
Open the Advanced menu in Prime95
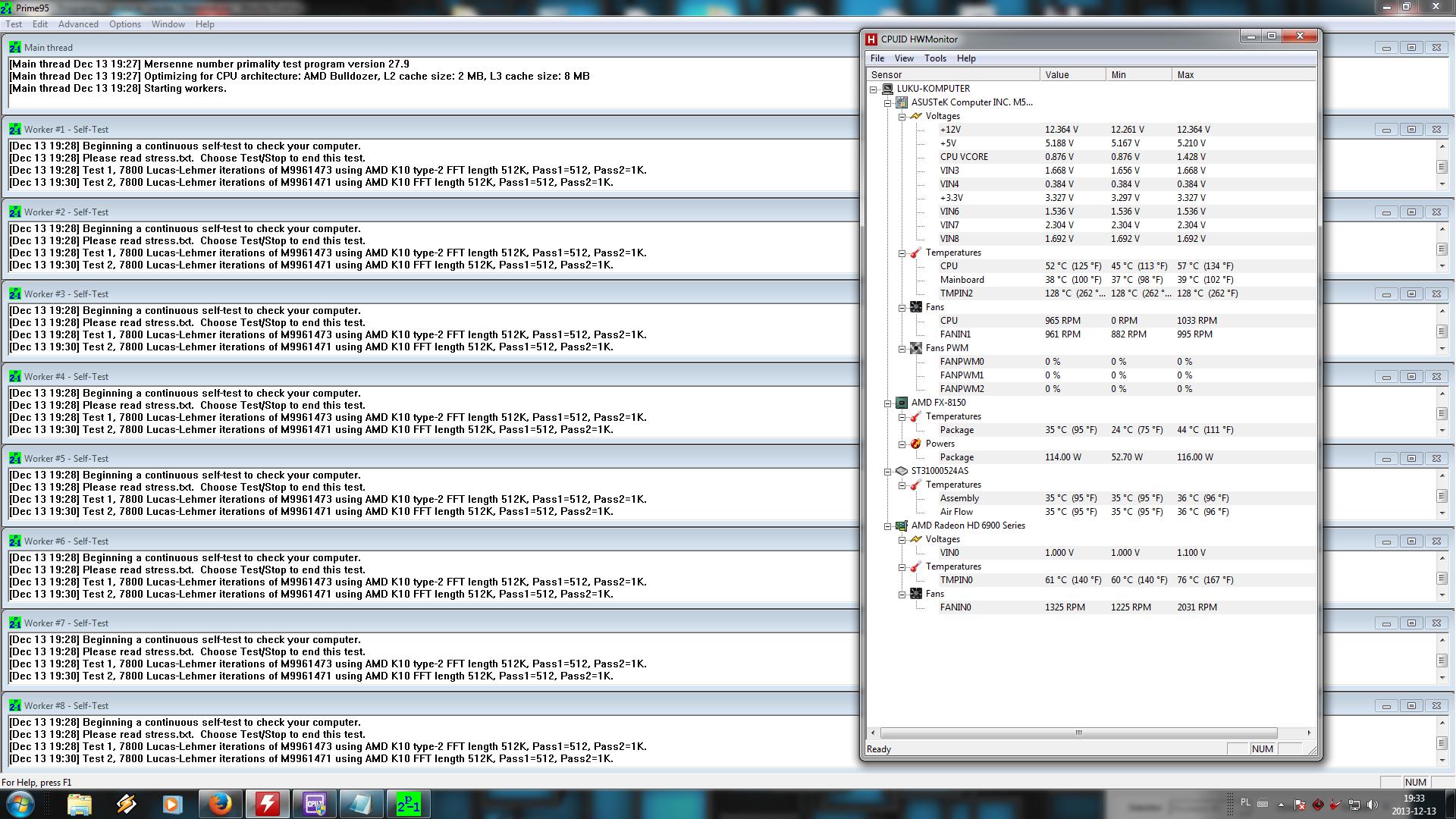(78, 24)
